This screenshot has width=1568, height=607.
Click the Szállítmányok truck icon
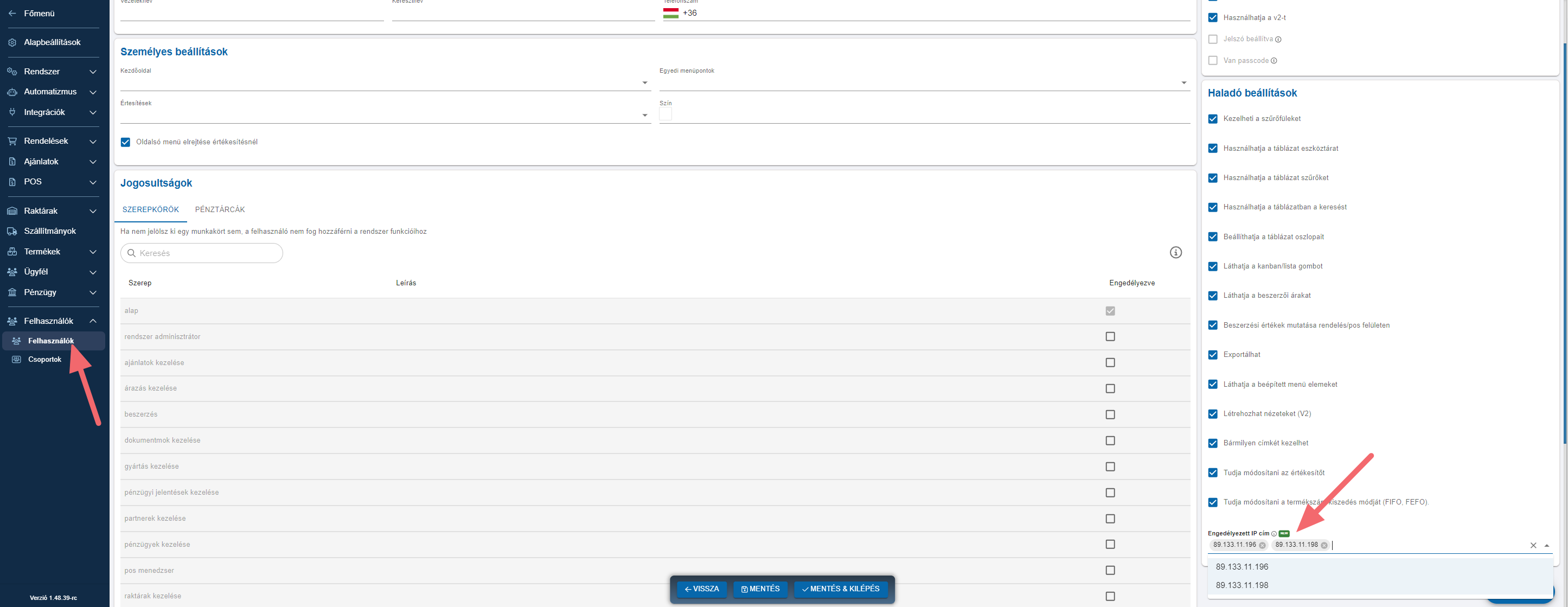coord(12,231)
